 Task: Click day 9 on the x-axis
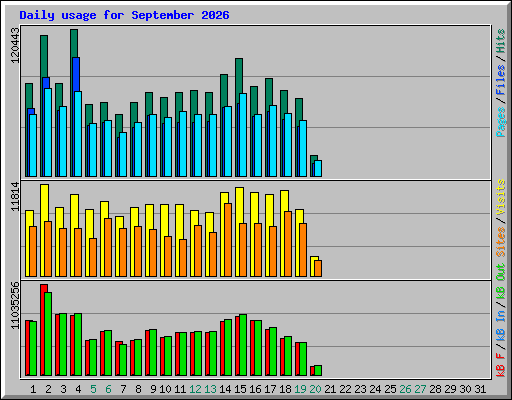(x=153, y=389)
